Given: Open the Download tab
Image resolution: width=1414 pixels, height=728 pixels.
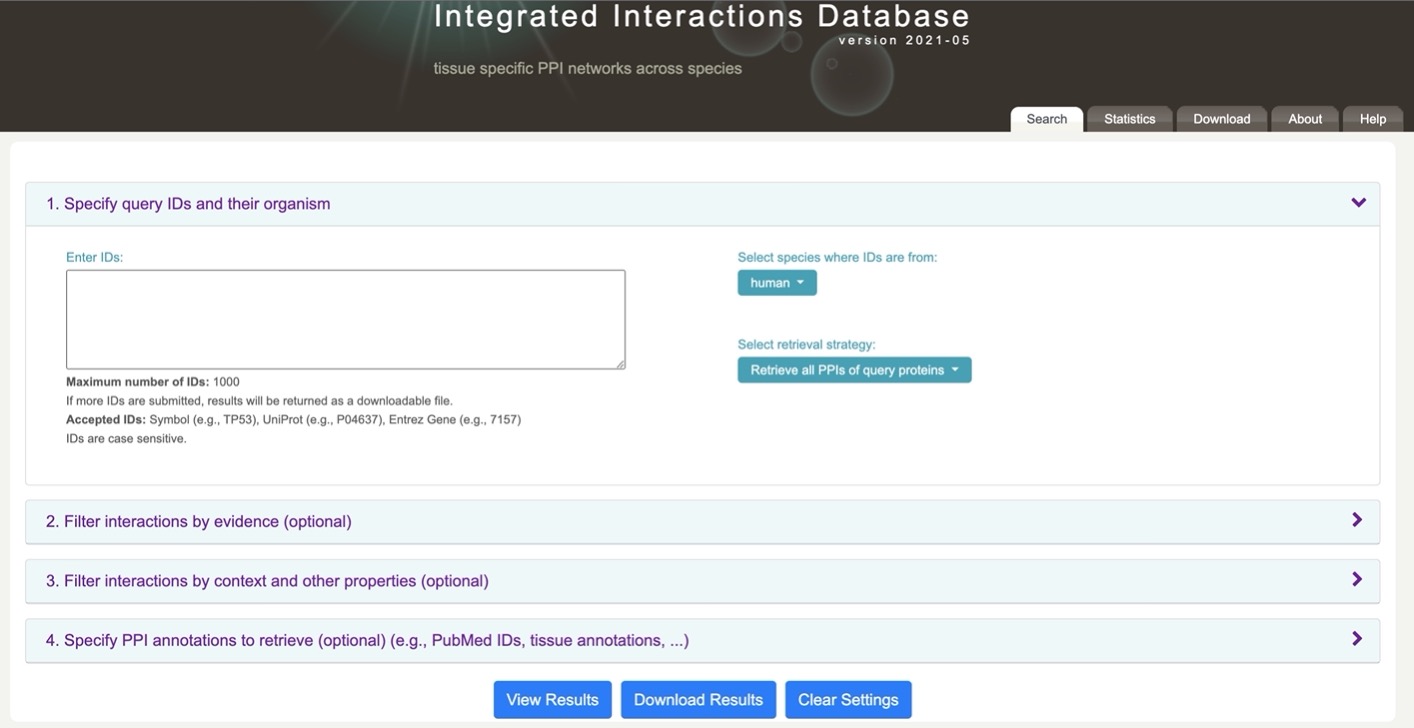Looking at the screenshot, I should coord(1222,119).
